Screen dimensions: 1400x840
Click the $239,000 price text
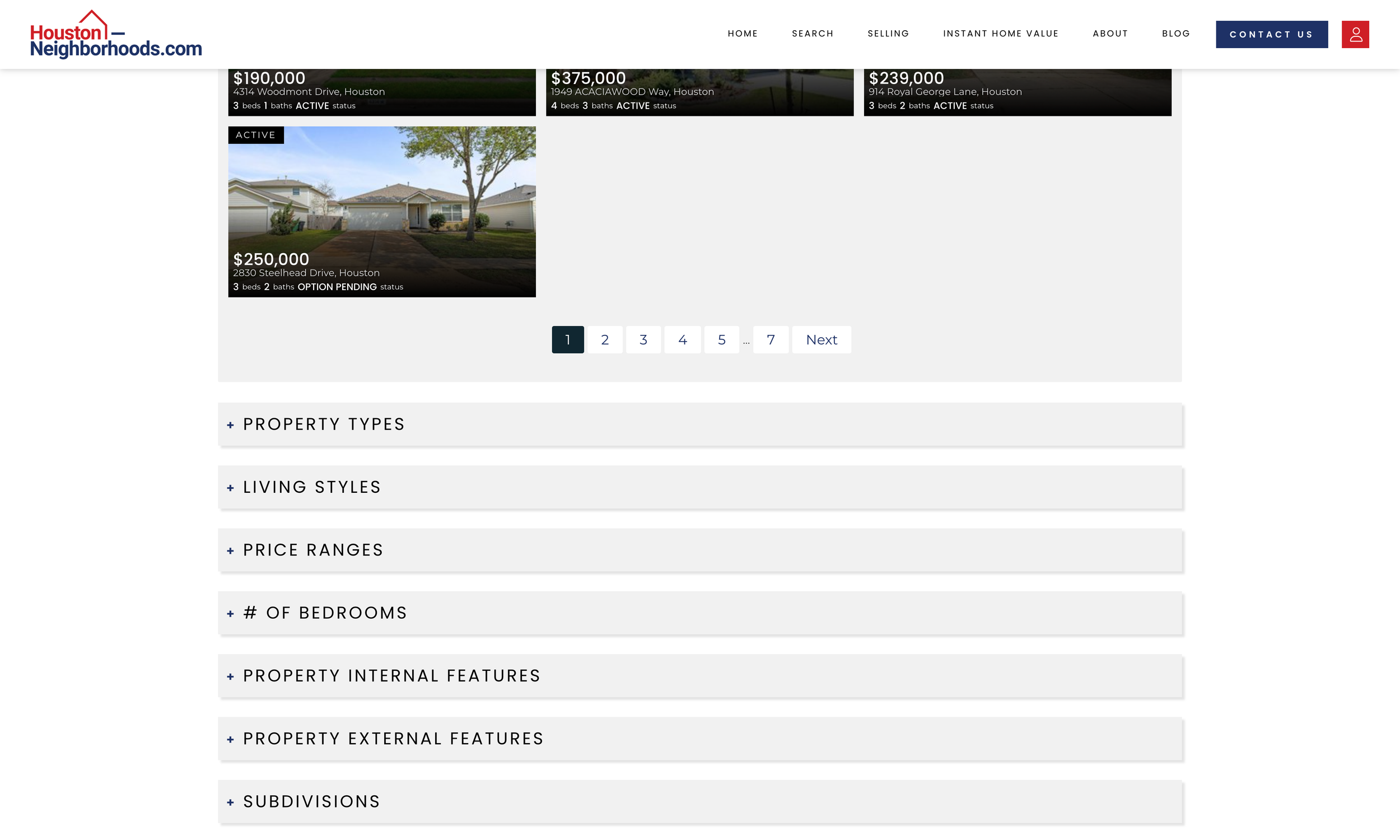click(906, 78)
